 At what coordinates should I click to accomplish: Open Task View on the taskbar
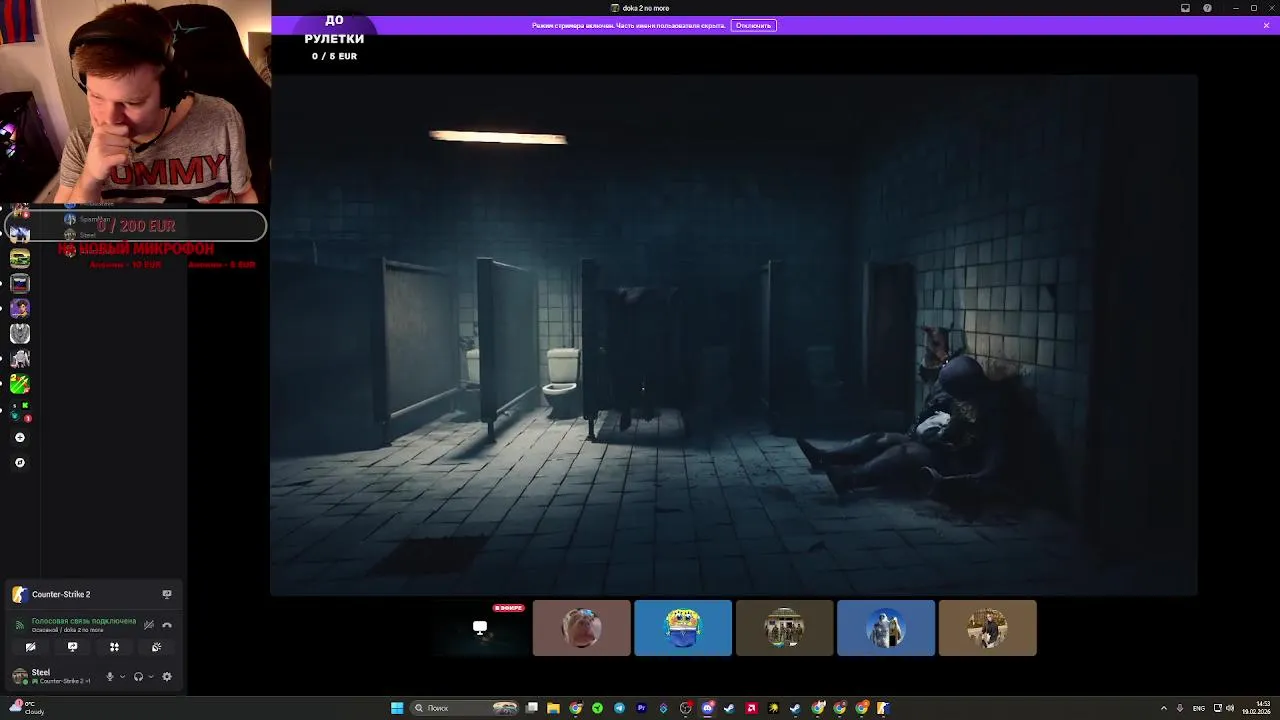pos(532,708)
